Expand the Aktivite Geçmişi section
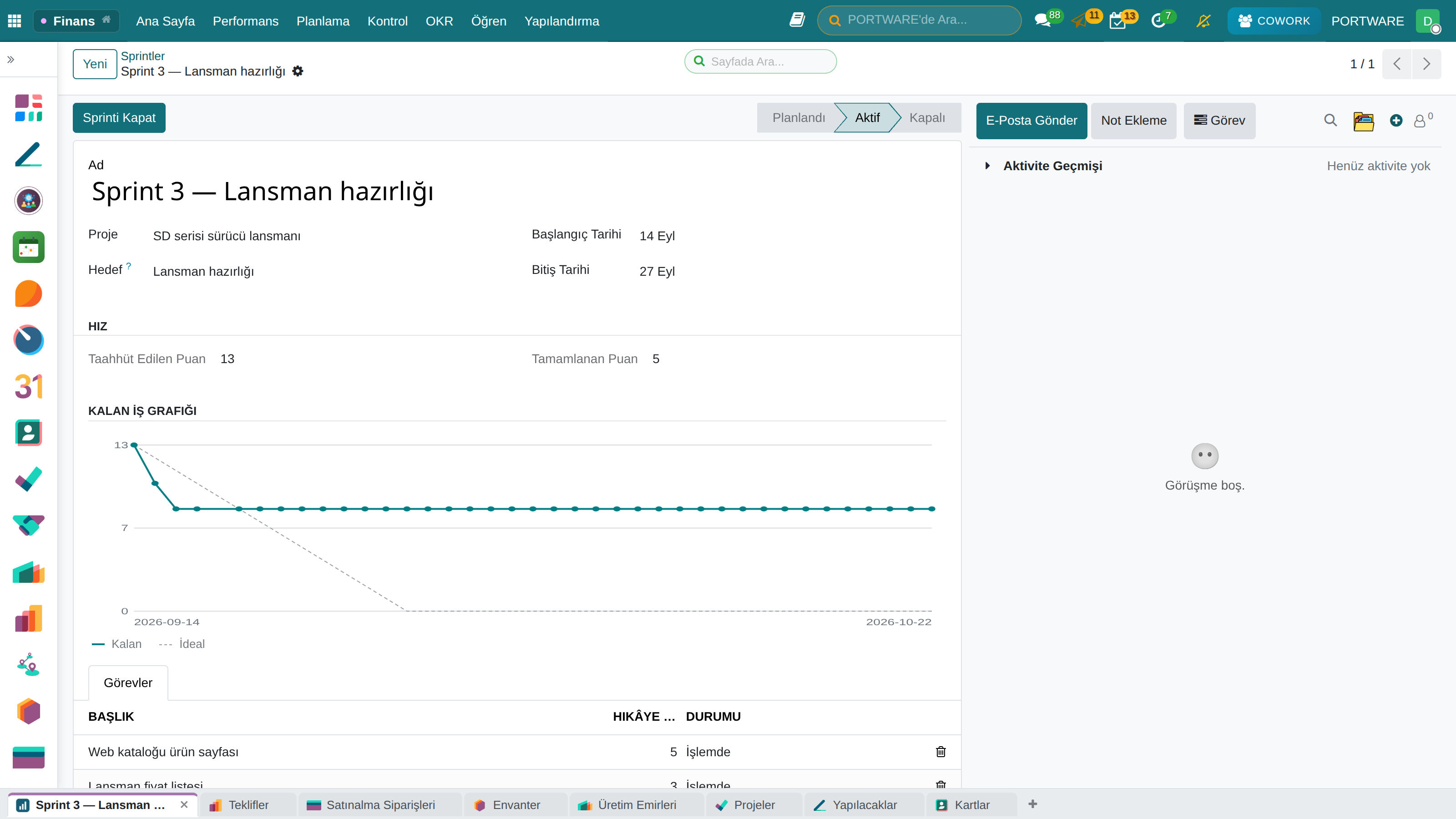This screenshot has width=1456, height=819. (x=987, y=166)
